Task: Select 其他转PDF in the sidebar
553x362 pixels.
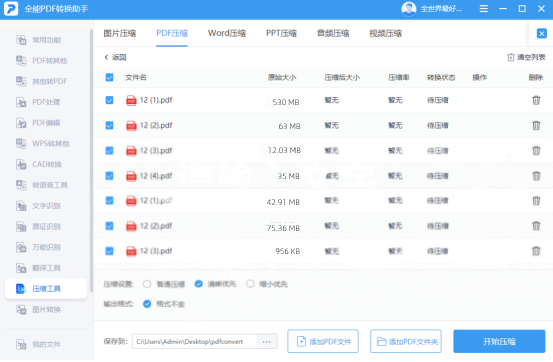Action: (x=42, y=82)
